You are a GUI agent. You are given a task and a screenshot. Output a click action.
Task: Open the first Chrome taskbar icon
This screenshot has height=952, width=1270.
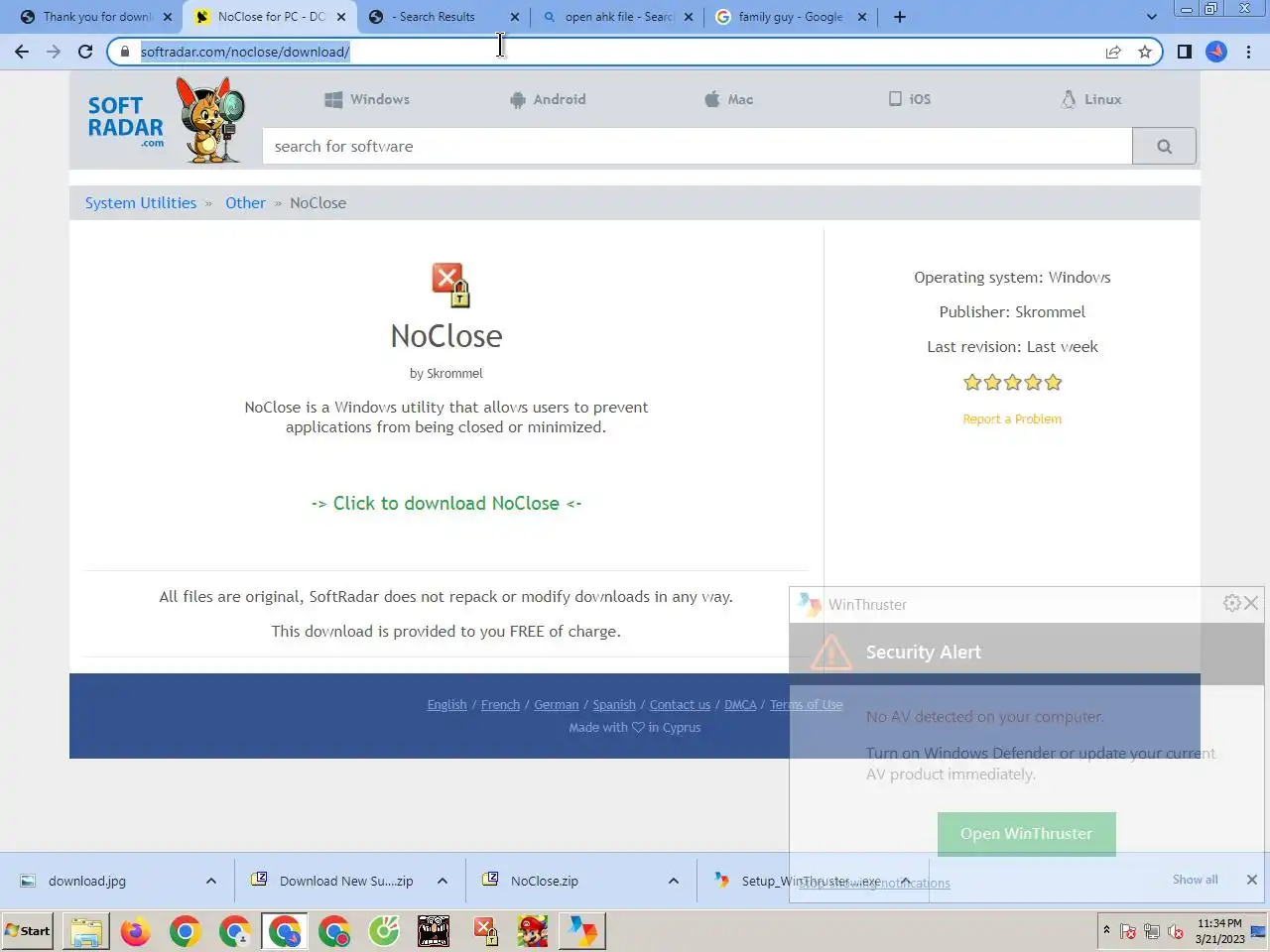click(x=186, y=931)
